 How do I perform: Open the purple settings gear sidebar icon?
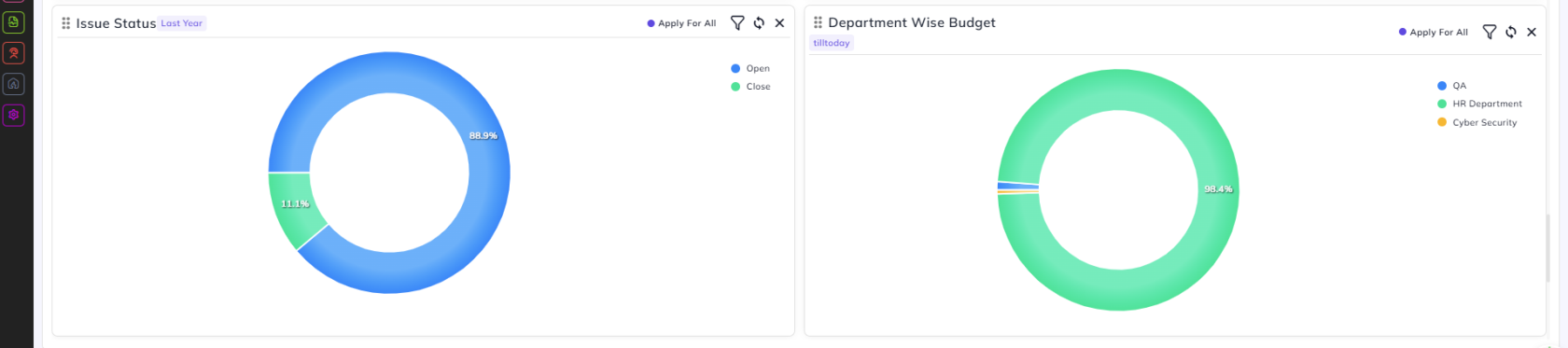click(13, 115)
